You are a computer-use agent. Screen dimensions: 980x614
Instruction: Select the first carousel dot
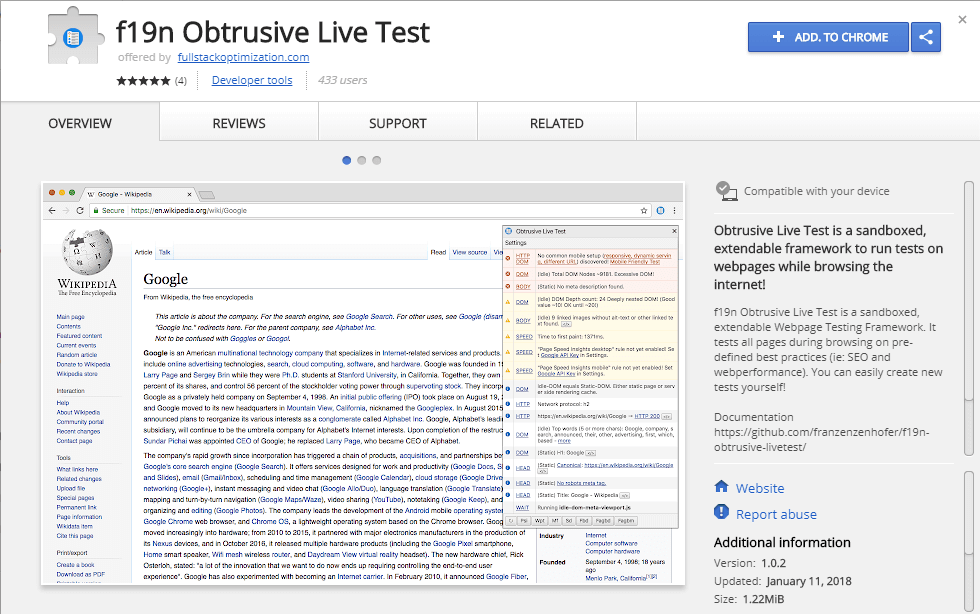(x=347, y=160)
